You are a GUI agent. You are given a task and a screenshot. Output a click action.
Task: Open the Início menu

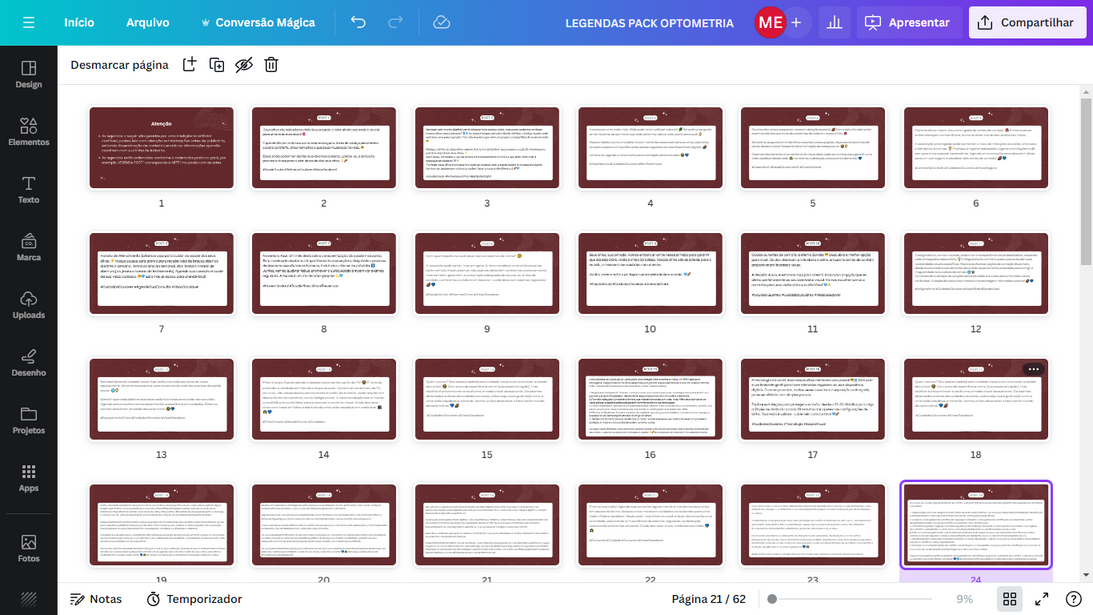pos(79,22)
